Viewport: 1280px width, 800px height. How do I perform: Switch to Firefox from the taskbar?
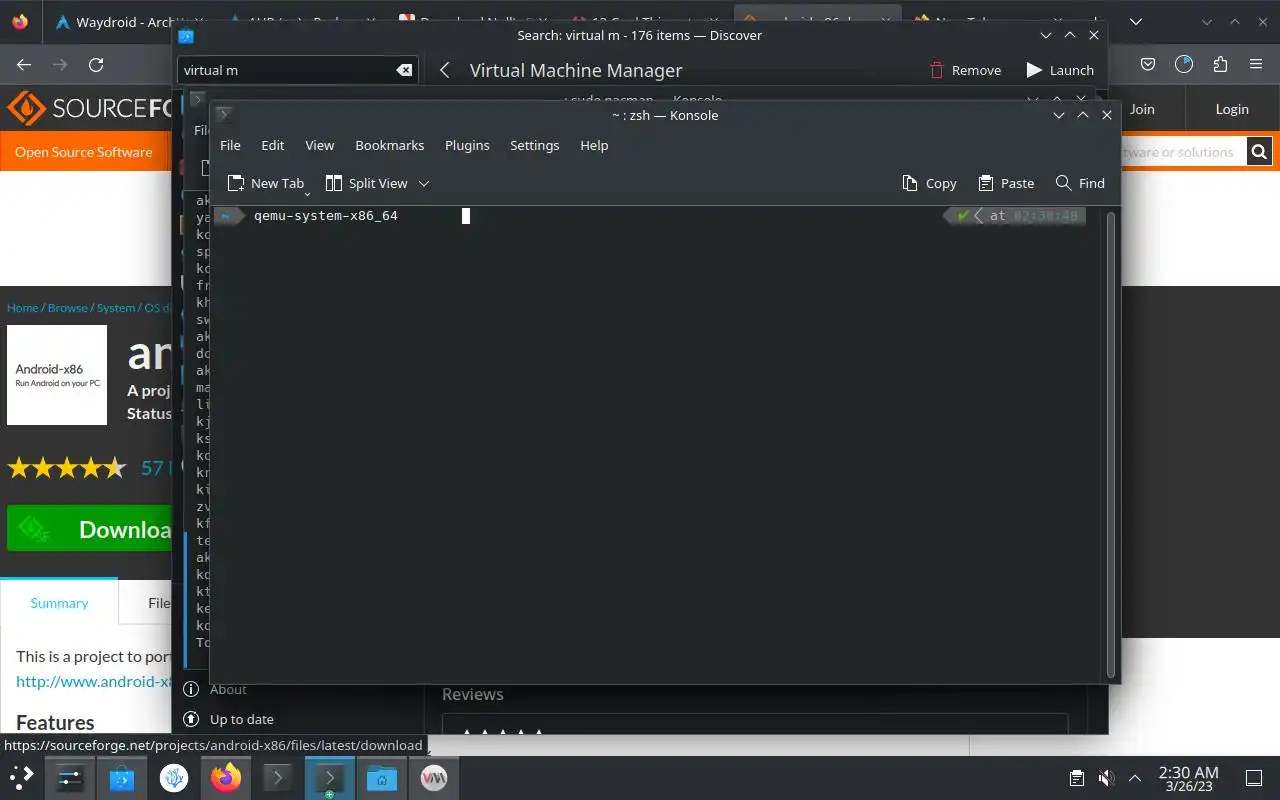coord(225,777)
